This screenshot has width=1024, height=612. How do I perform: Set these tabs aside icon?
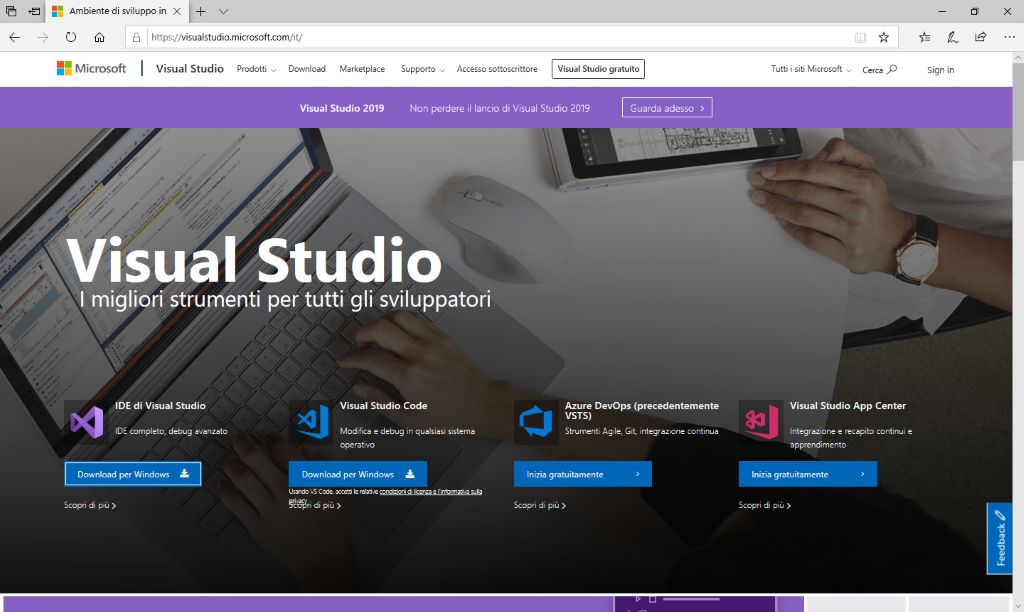[35, 11]
